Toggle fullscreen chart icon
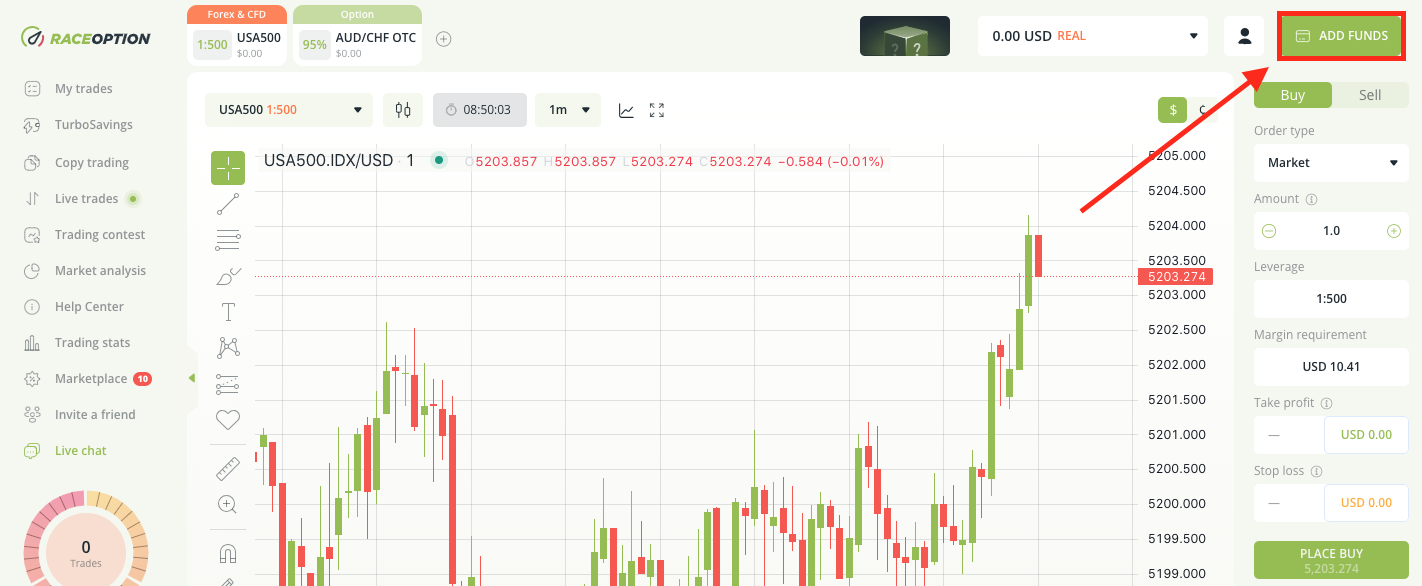 (657, 110)
